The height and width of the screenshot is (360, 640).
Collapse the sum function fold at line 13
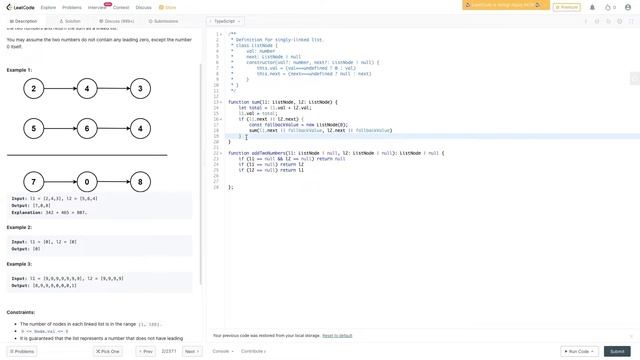[x=221, y=102]
